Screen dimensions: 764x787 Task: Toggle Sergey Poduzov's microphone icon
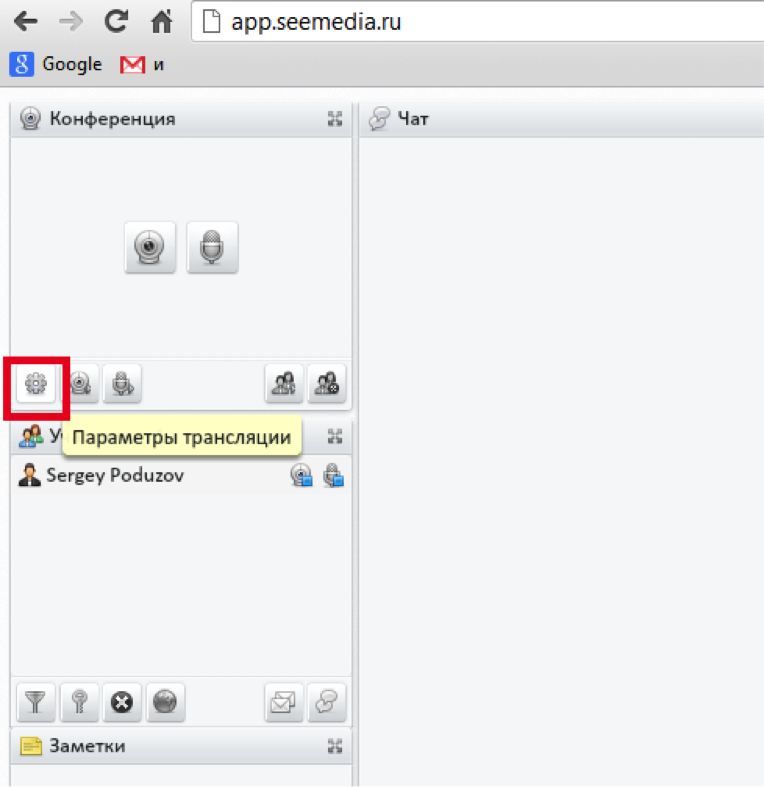point(333,475)
